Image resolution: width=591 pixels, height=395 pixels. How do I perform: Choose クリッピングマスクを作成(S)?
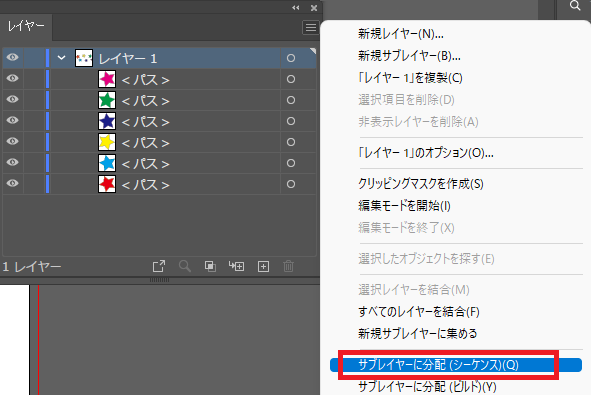coord(421,184)
